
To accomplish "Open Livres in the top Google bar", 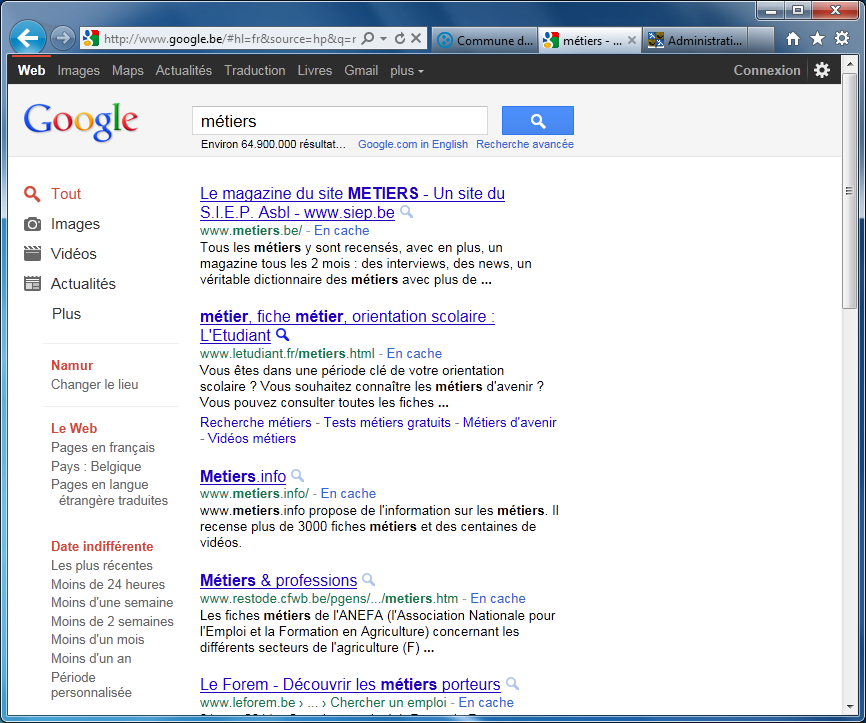I will coord(315,71).
